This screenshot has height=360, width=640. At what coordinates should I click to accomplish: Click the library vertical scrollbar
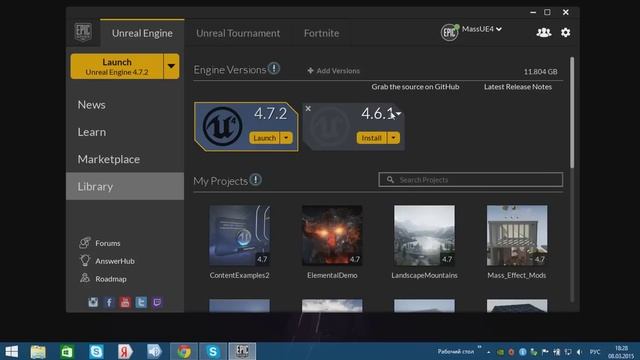(x=572, y=113)
